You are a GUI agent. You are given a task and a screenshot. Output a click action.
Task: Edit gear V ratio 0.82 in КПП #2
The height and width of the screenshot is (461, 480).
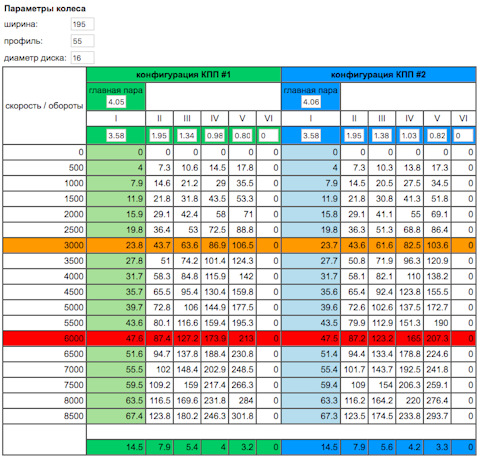coord(437,136)
